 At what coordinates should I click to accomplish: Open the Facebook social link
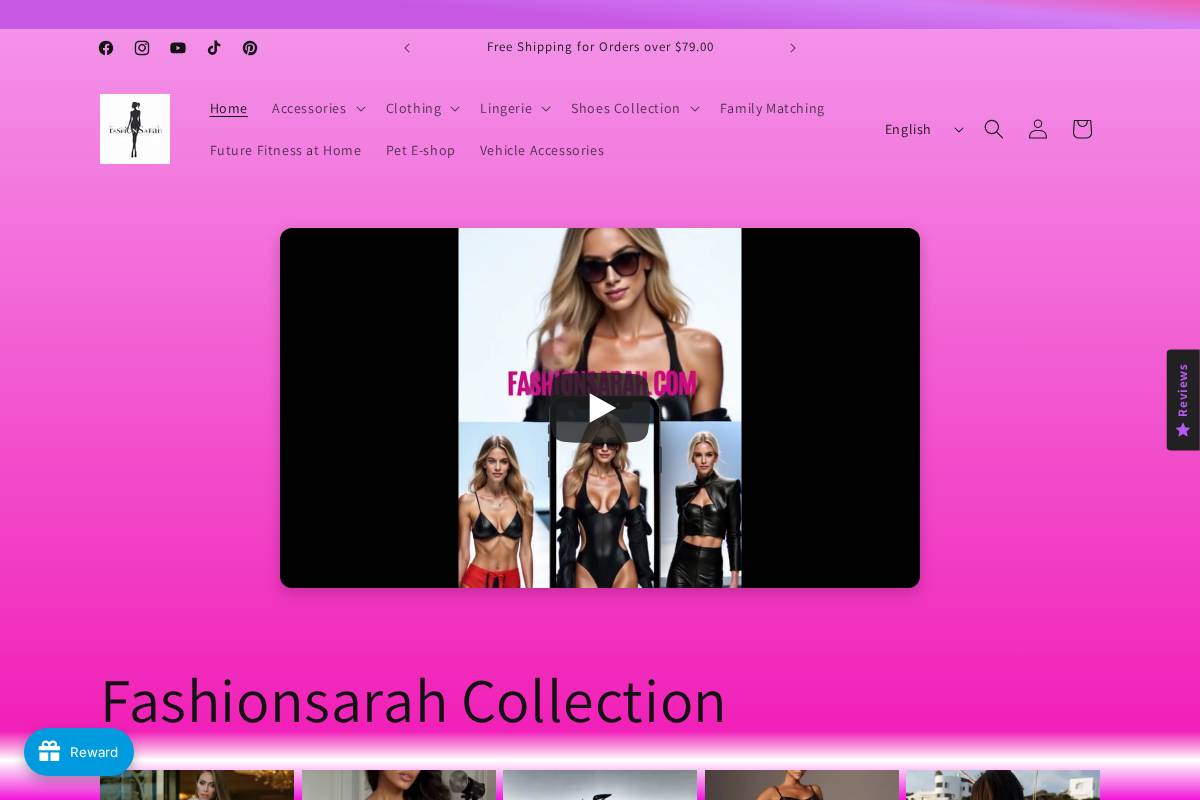click(x=106, y=48)
